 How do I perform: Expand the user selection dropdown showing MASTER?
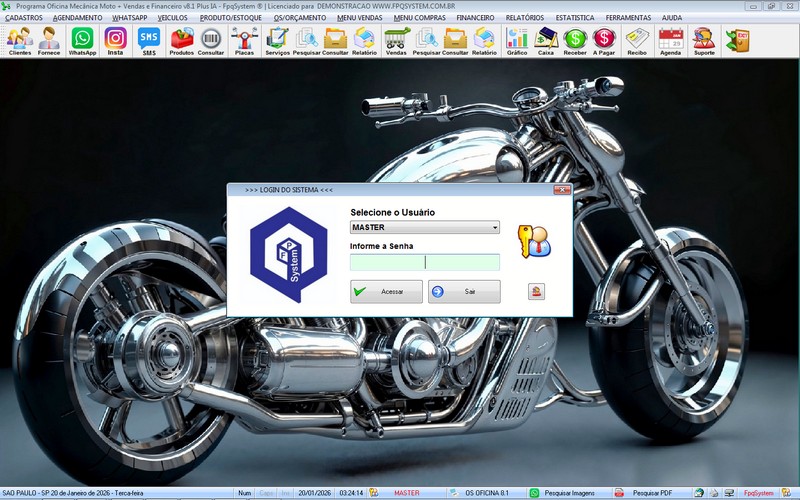click(495, 228)
